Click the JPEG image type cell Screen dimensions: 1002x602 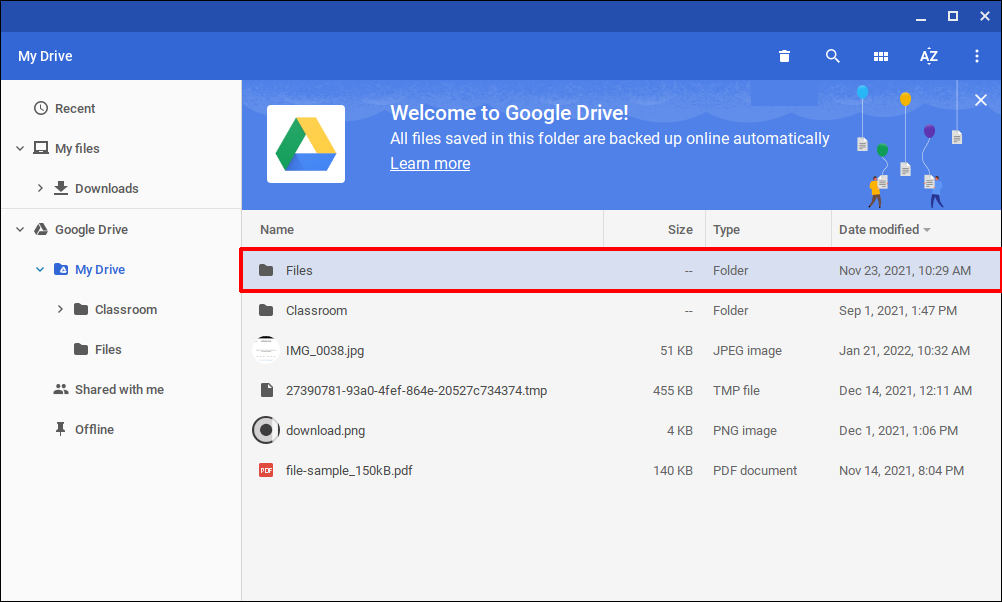(747, 350)
